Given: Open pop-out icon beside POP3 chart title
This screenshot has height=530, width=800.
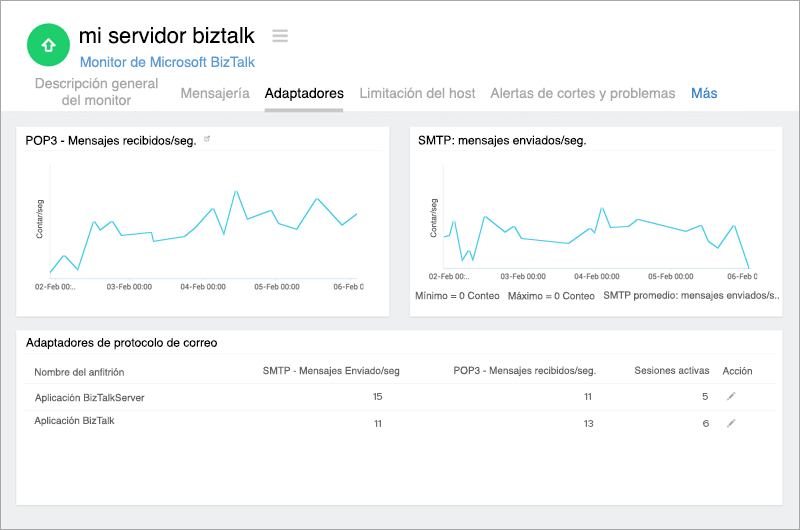Looking at the screenshot, I should click(207, 139).
